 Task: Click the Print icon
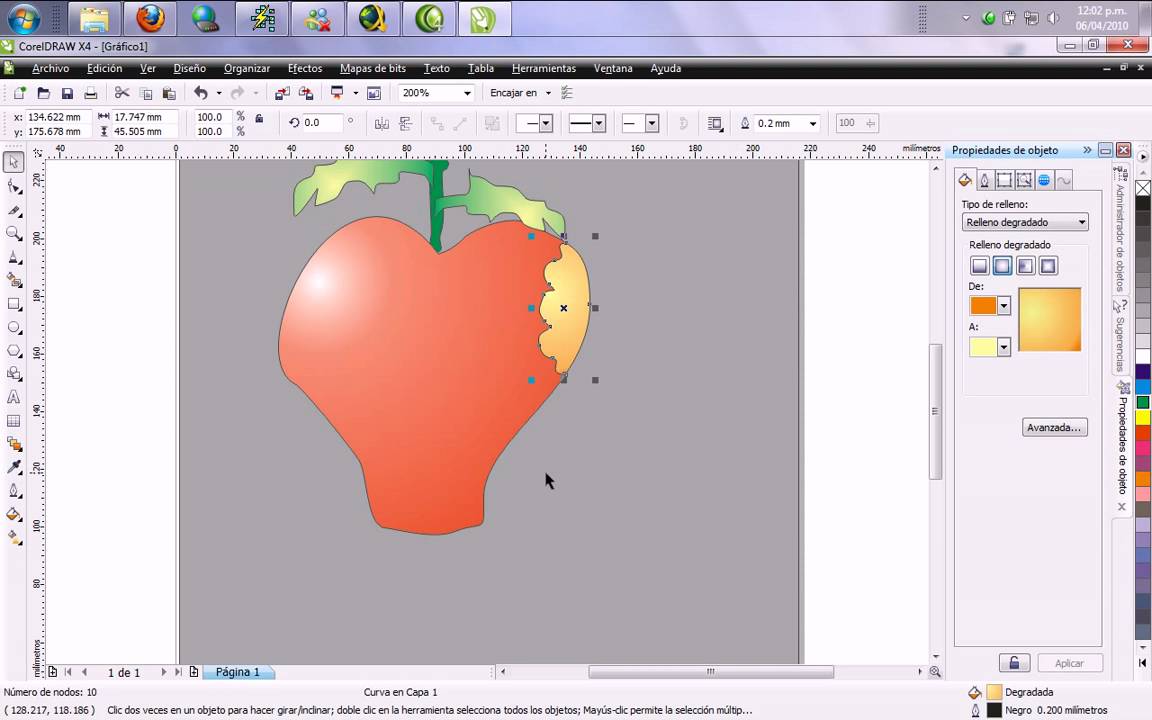coord(90,93)
